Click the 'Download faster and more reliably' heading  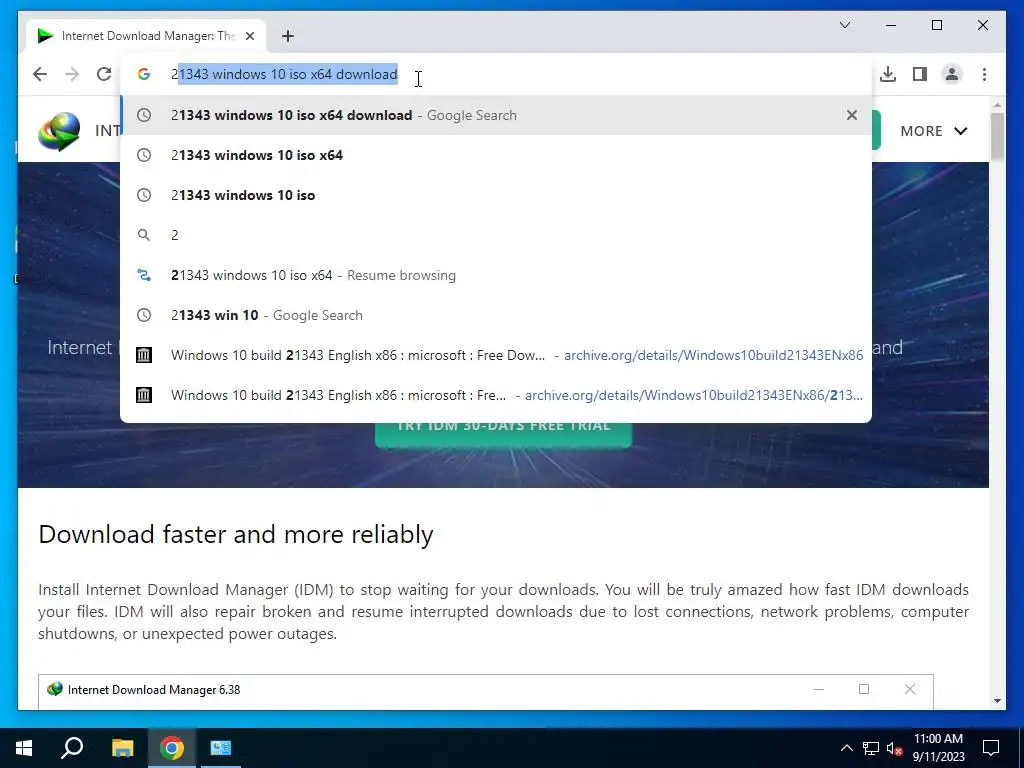coord(236,534)
